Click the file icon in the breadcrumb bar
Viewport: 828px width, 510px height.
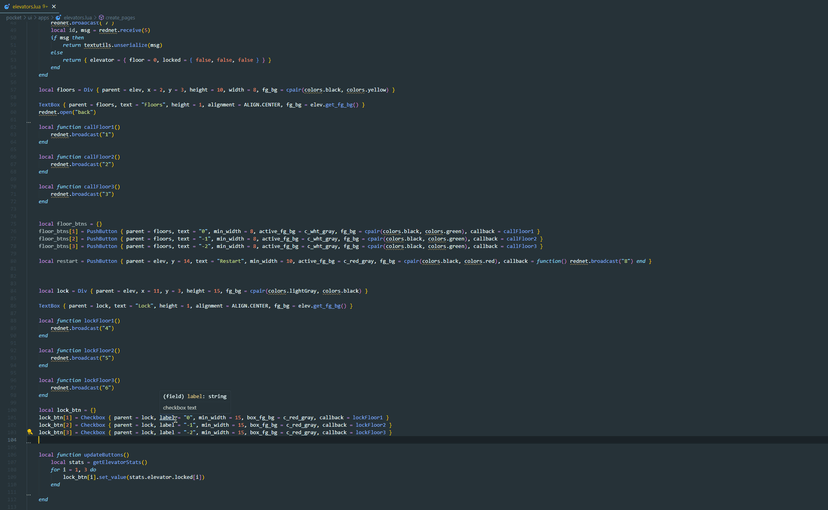point(59,17)
